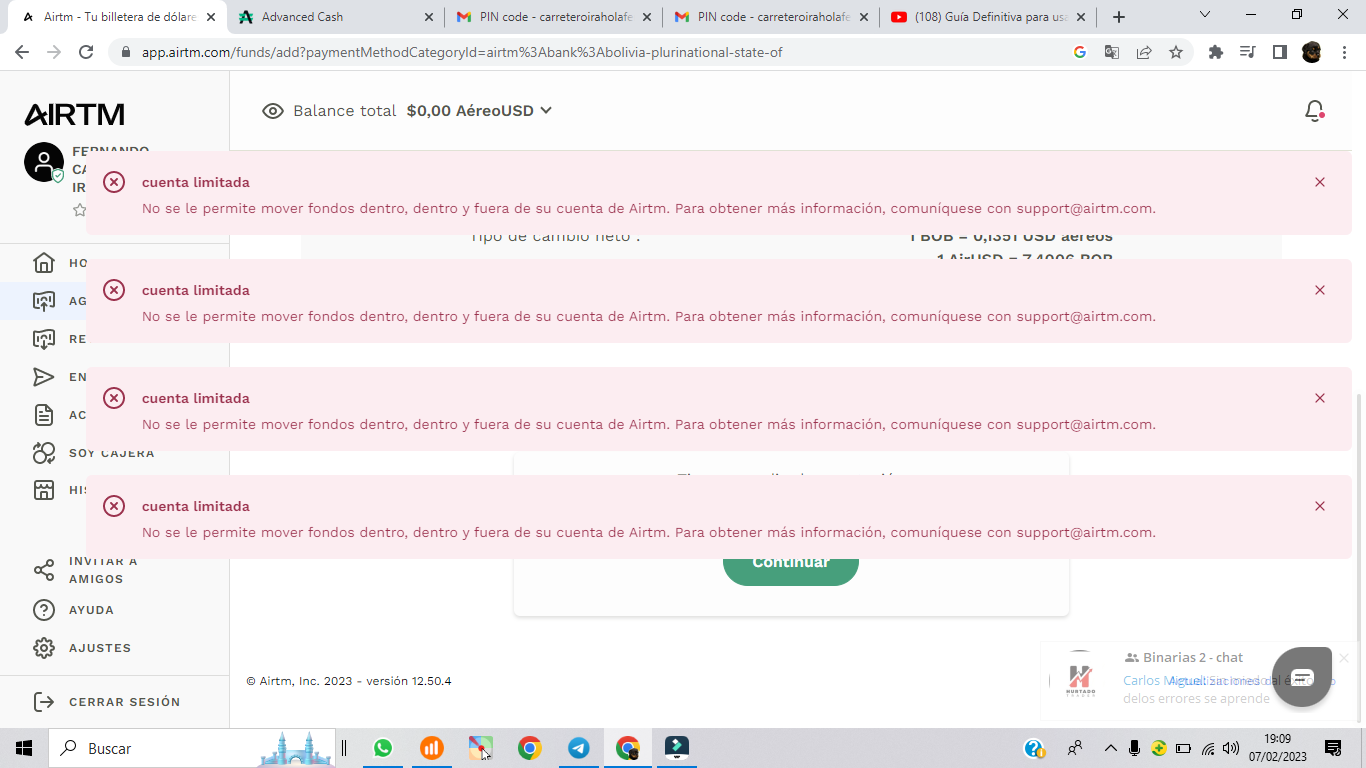Click the Cerrar Sesión logout icon
Screen dimensions: 1366x768
pyautogui.click(x=44, y=702)
